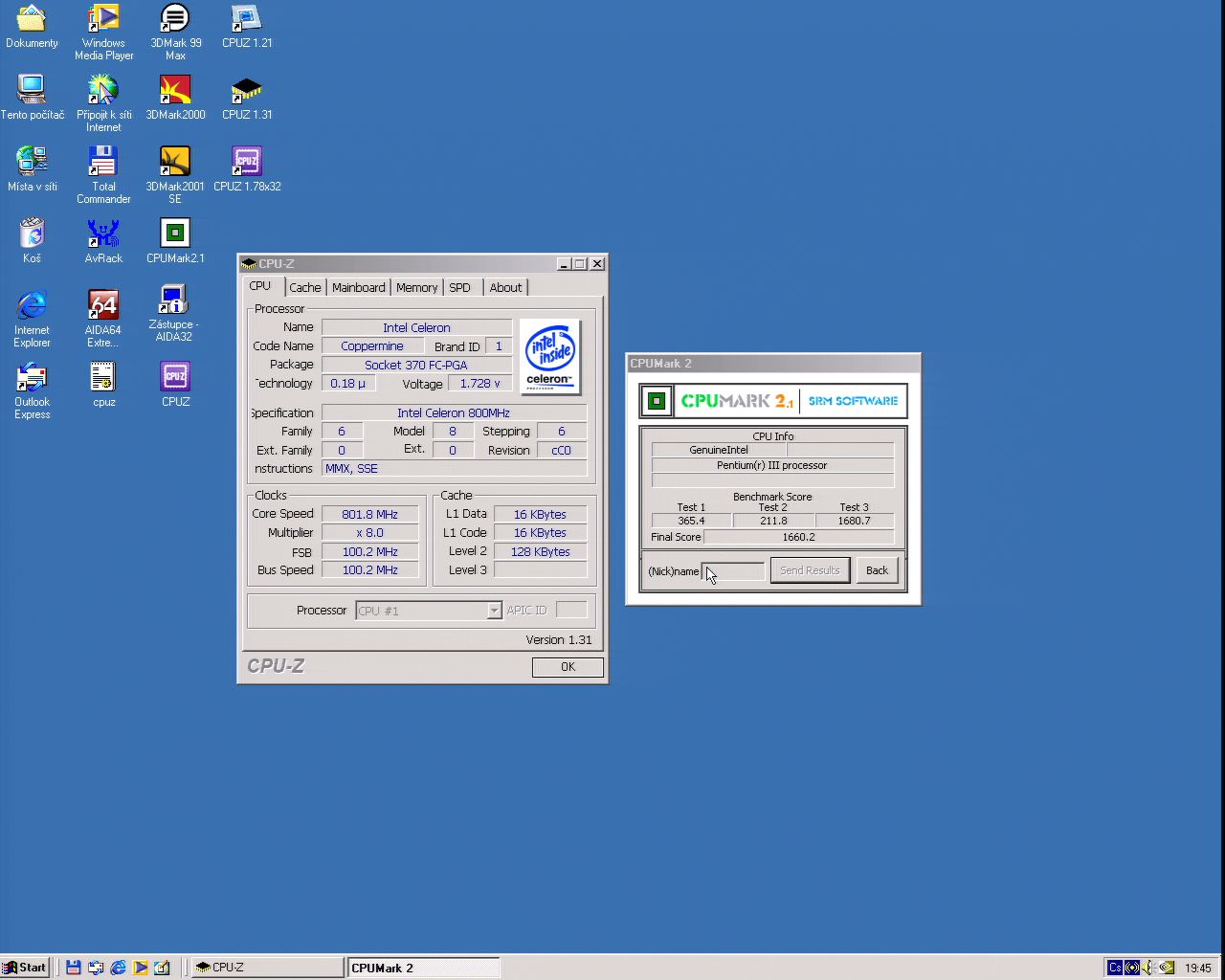Open the CPUZ 1.31 desktop icon
1225x980 pixels.
pyautogui.click(x=247, y=97)
